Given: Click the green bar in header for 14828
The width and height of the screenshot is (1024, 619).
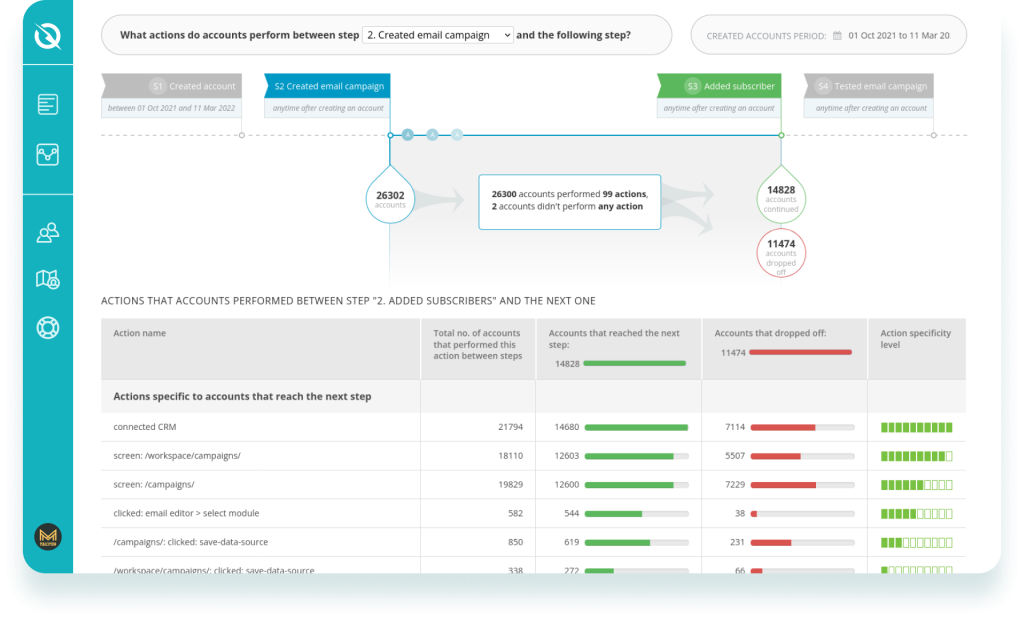Looking at the screenshot, I should [x=634, y=363].
